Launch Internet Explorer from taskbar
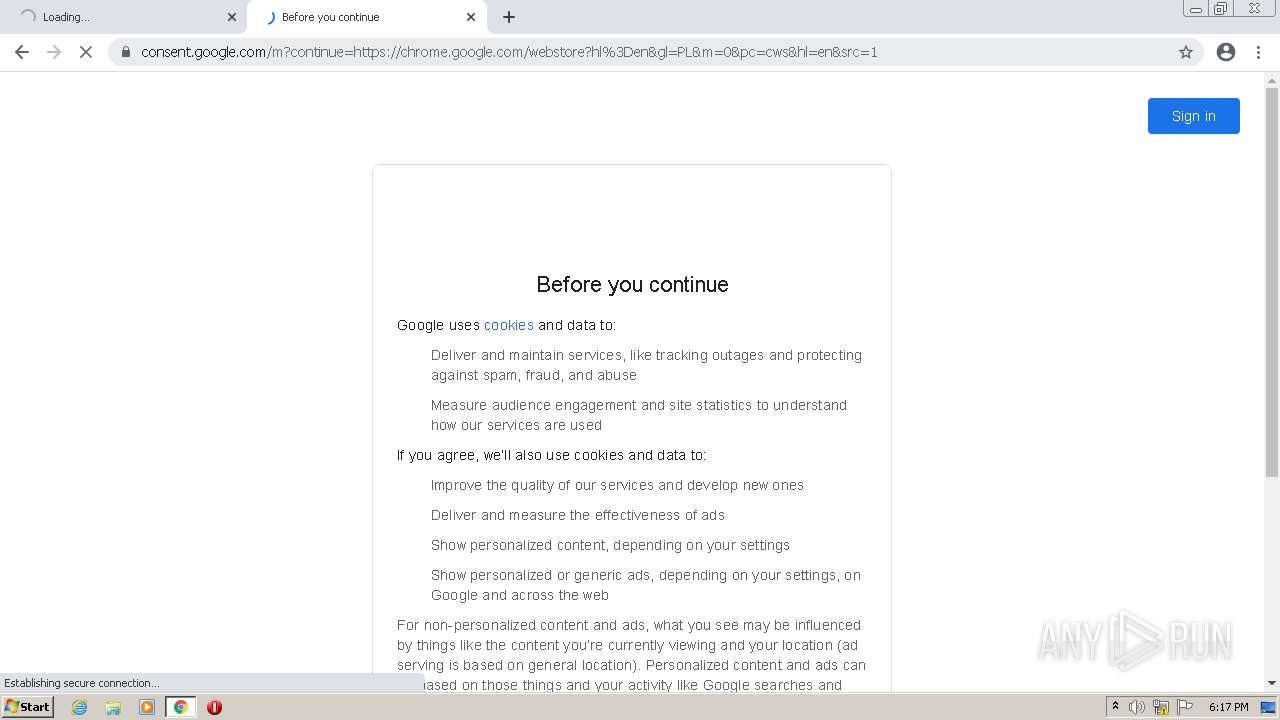Viewport: 1280px width, 720px height. click(x=80, y=707)
